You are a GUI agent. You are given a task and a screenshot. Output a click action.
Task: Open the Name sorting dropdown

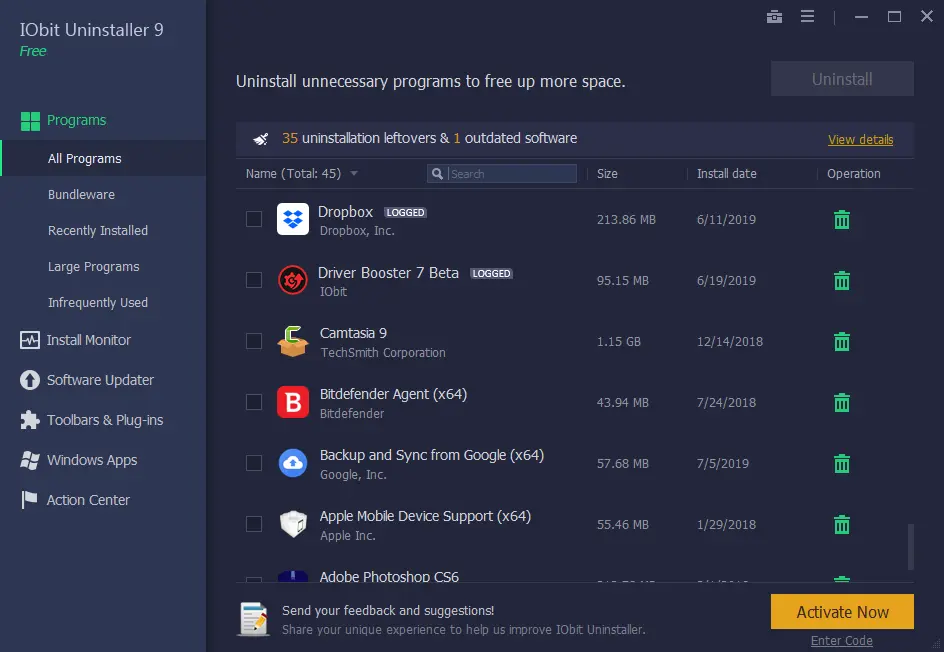click(x=354, y=173)
